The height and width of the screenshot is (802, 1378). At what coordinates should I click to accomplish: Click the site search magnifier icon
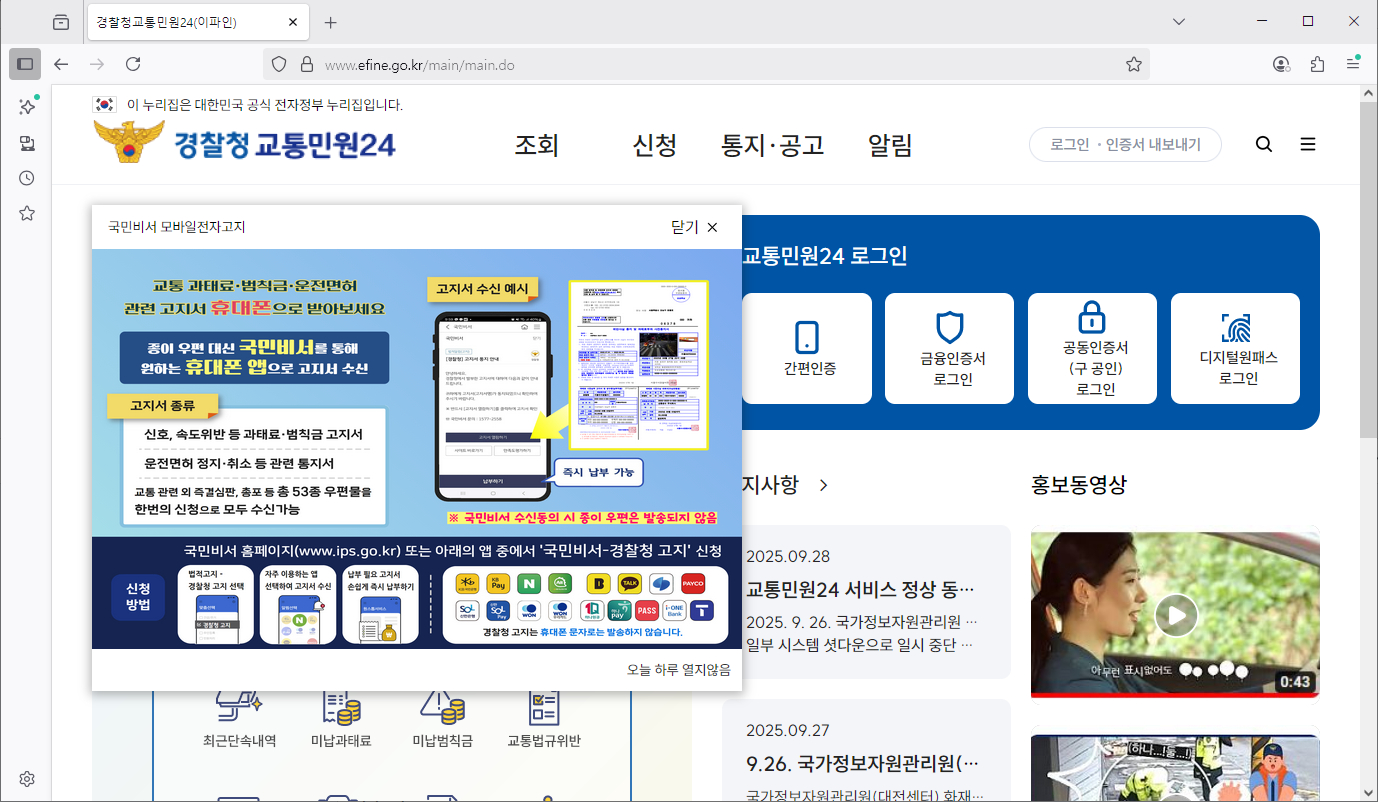1264,144
